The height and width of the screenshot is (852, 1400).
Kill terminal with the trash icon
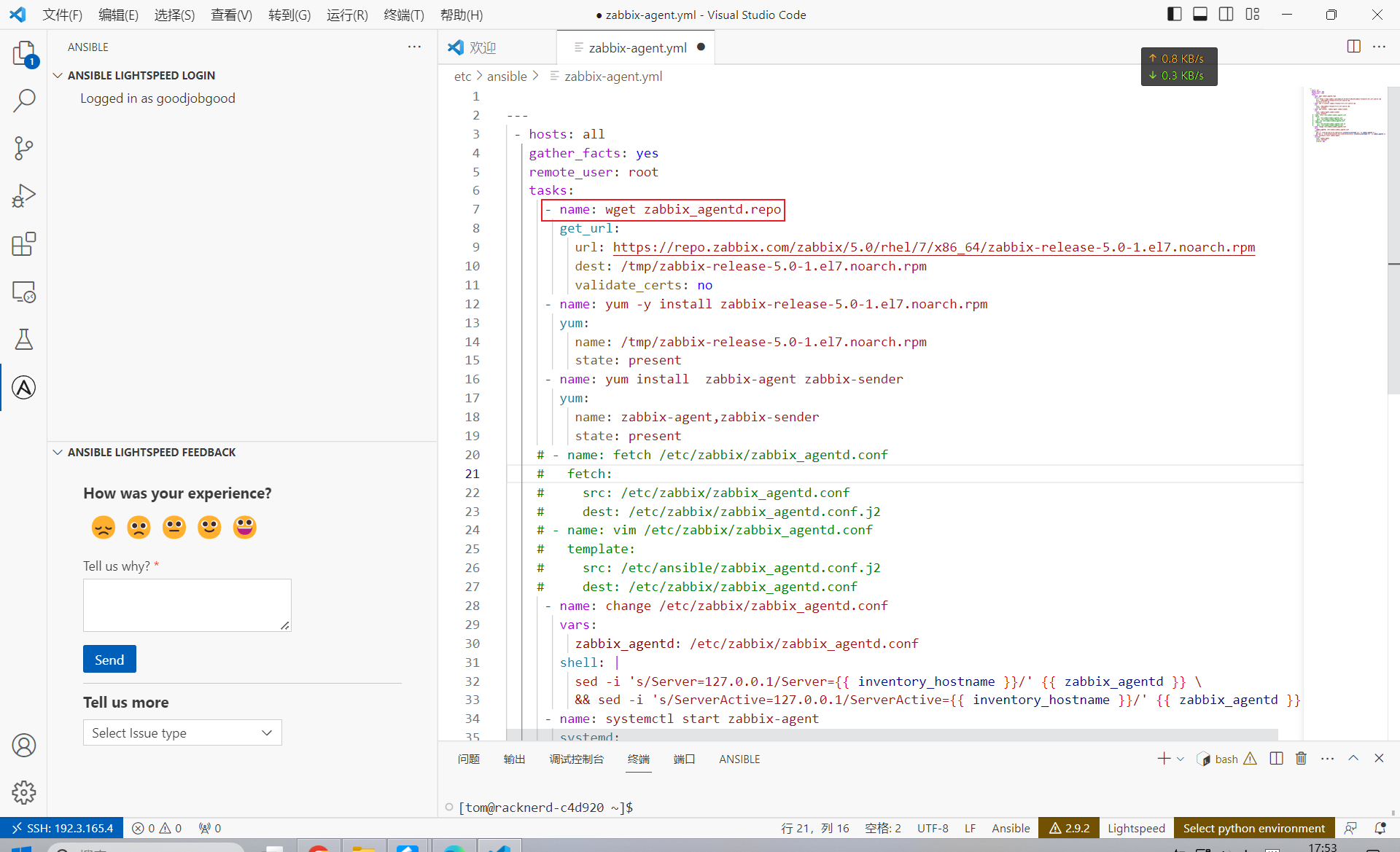pos(1301,759)
